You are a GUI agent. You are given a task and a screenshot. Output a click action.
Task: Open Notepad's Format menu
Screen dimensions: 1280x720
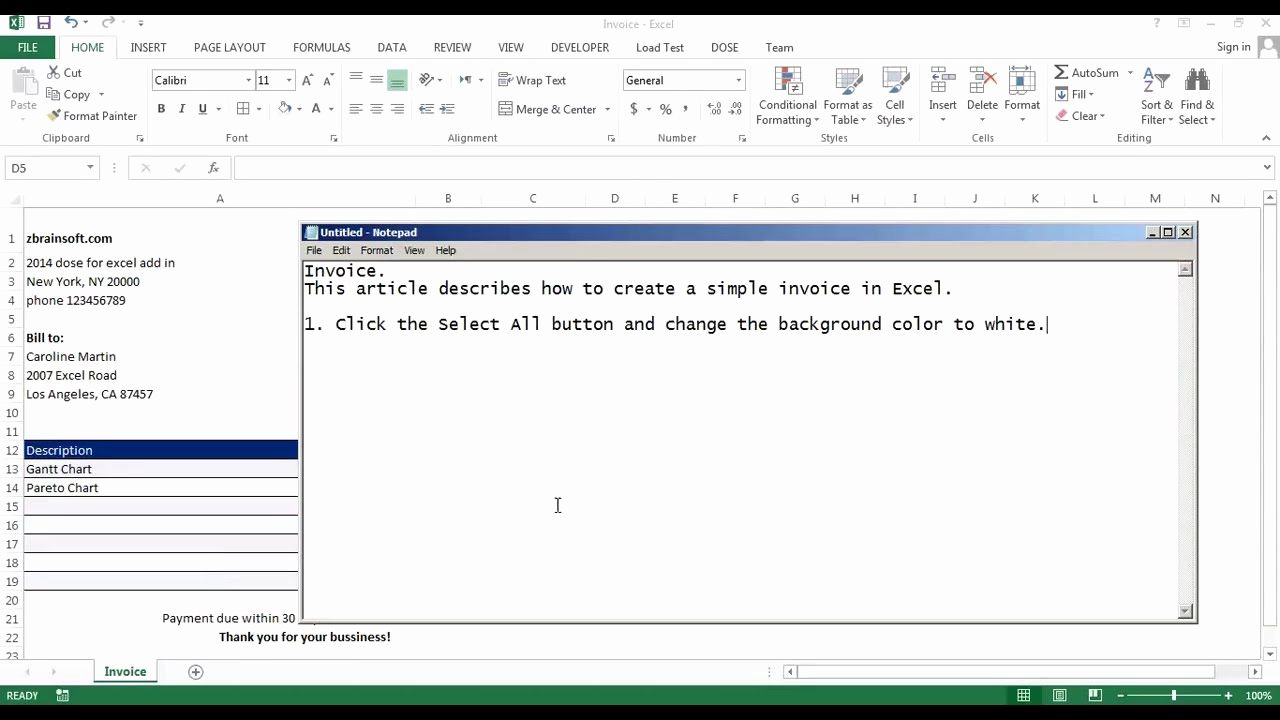[377, 250]
